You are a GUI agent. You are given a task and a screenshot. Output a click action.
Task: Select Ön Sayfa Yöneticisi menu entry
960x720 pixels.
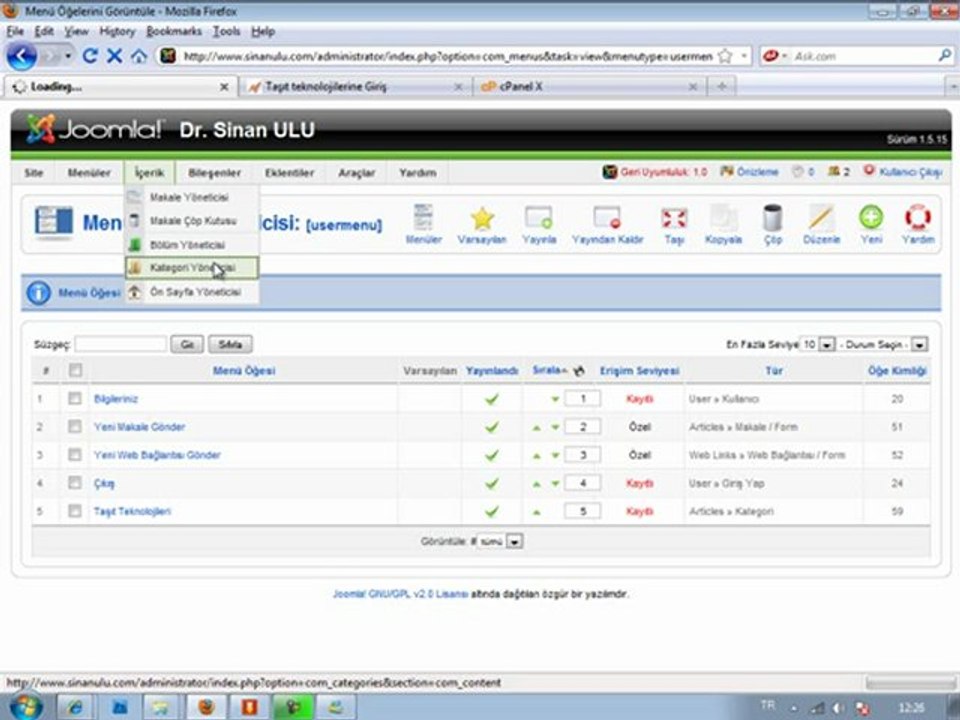point(192,292)
